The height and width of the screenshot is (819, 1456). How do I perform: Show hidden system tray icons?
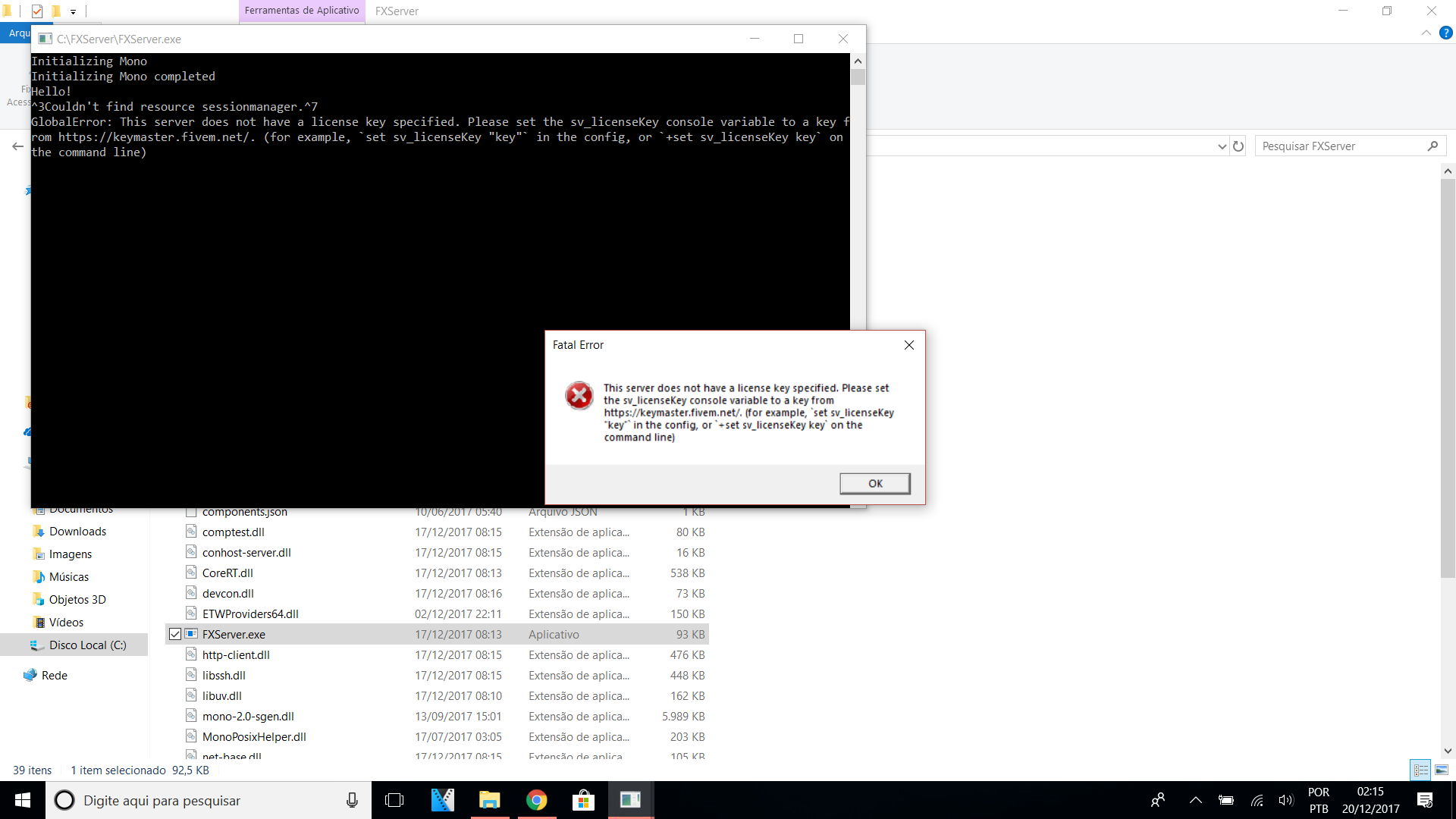point(1196,800)
